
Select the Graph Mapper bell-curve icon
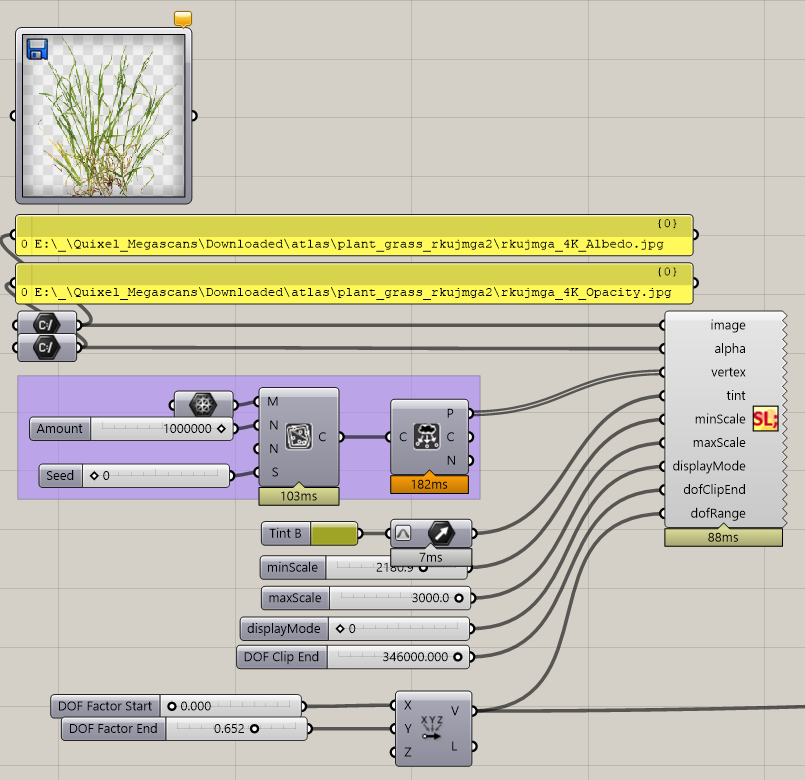404,533
